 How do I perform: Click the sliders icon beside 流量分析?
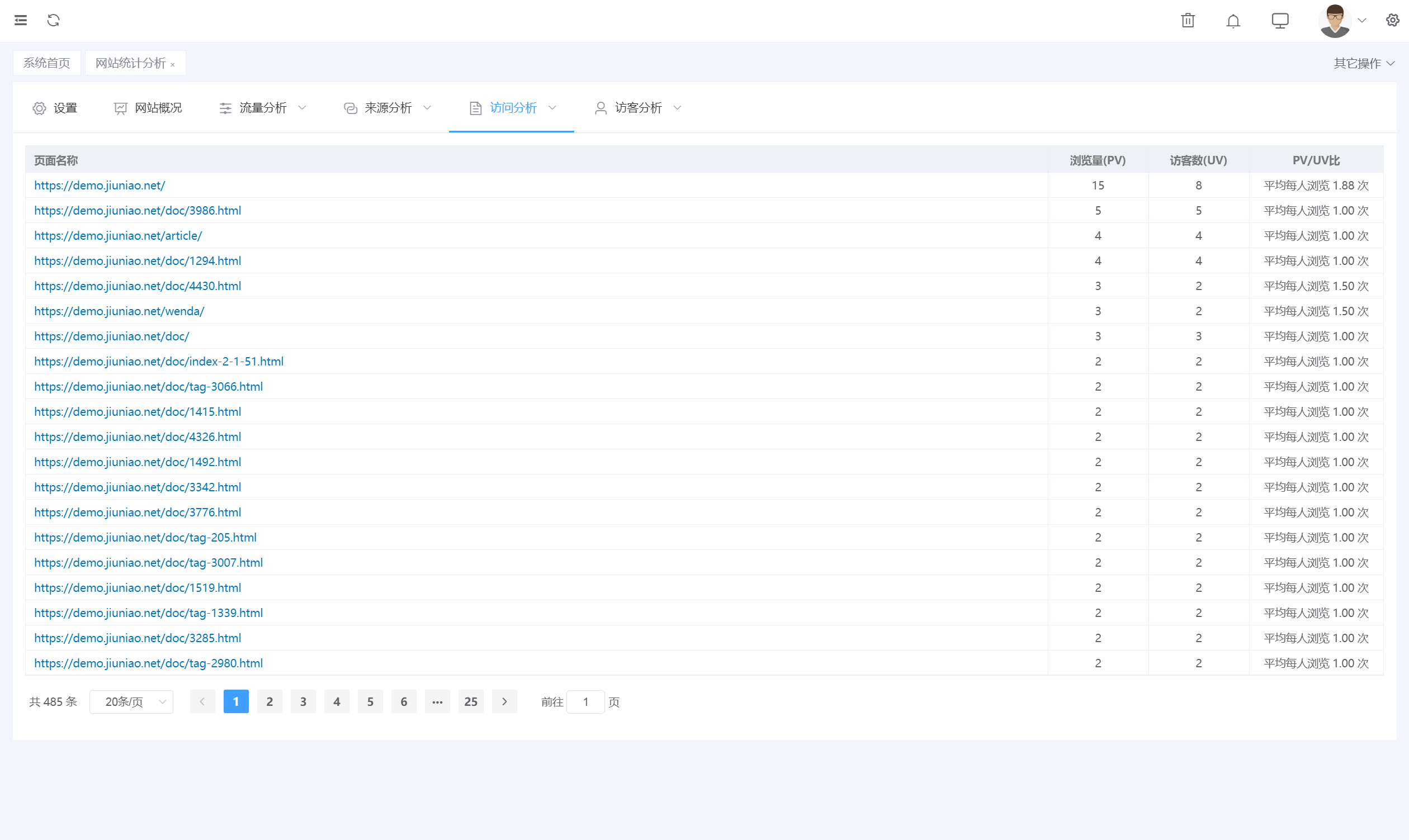point(225,108)
